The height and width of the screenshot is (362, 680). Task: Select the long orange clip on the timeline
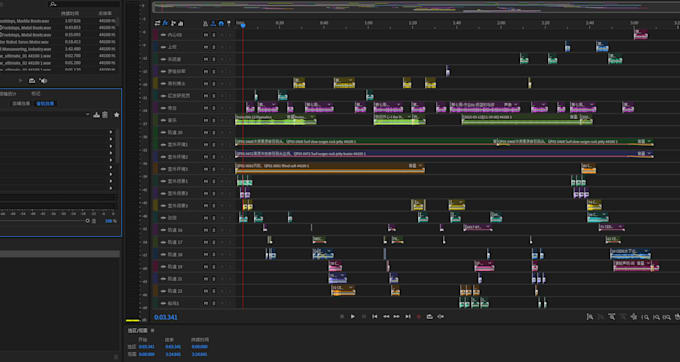(330, 169)
